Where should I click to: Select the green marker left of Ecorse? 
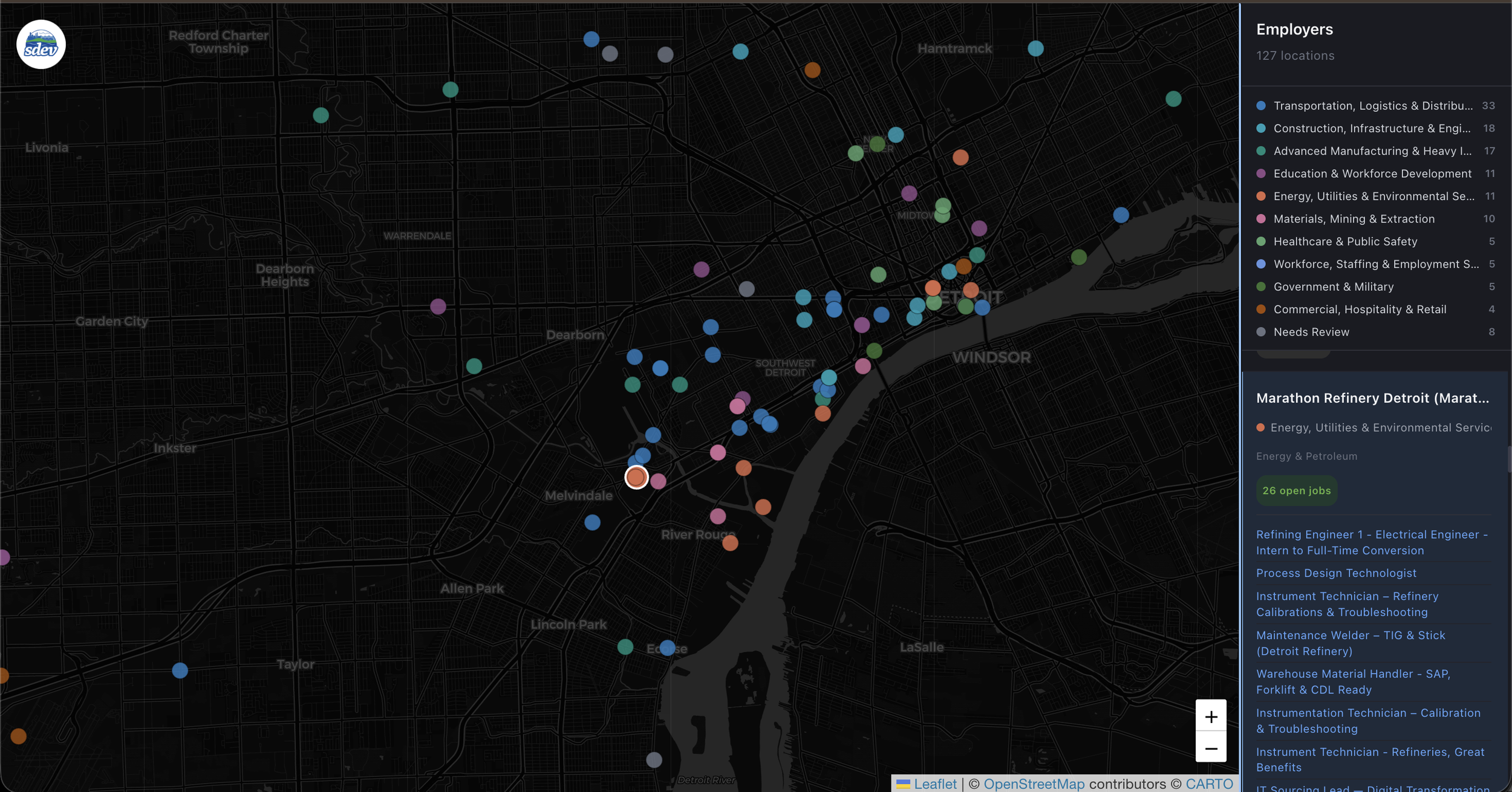[x=625, y=647]
